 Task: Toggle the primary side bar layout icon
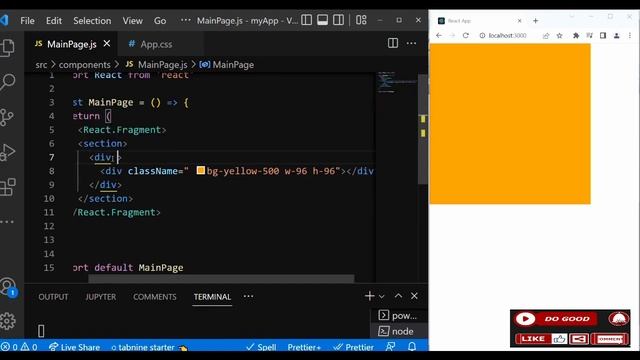[x=307, y=20]
